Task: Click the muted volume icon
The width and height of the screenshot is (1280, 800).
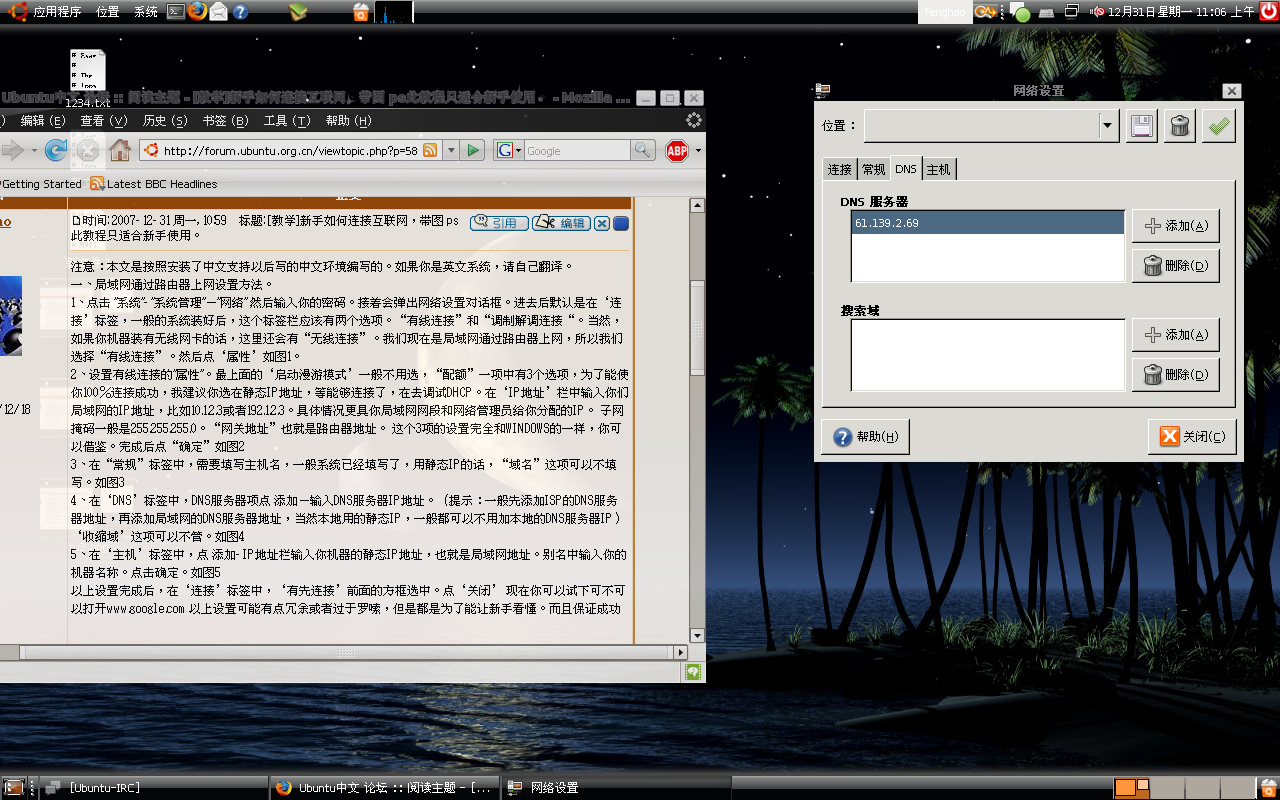Action: click(x=1098, y=12)
